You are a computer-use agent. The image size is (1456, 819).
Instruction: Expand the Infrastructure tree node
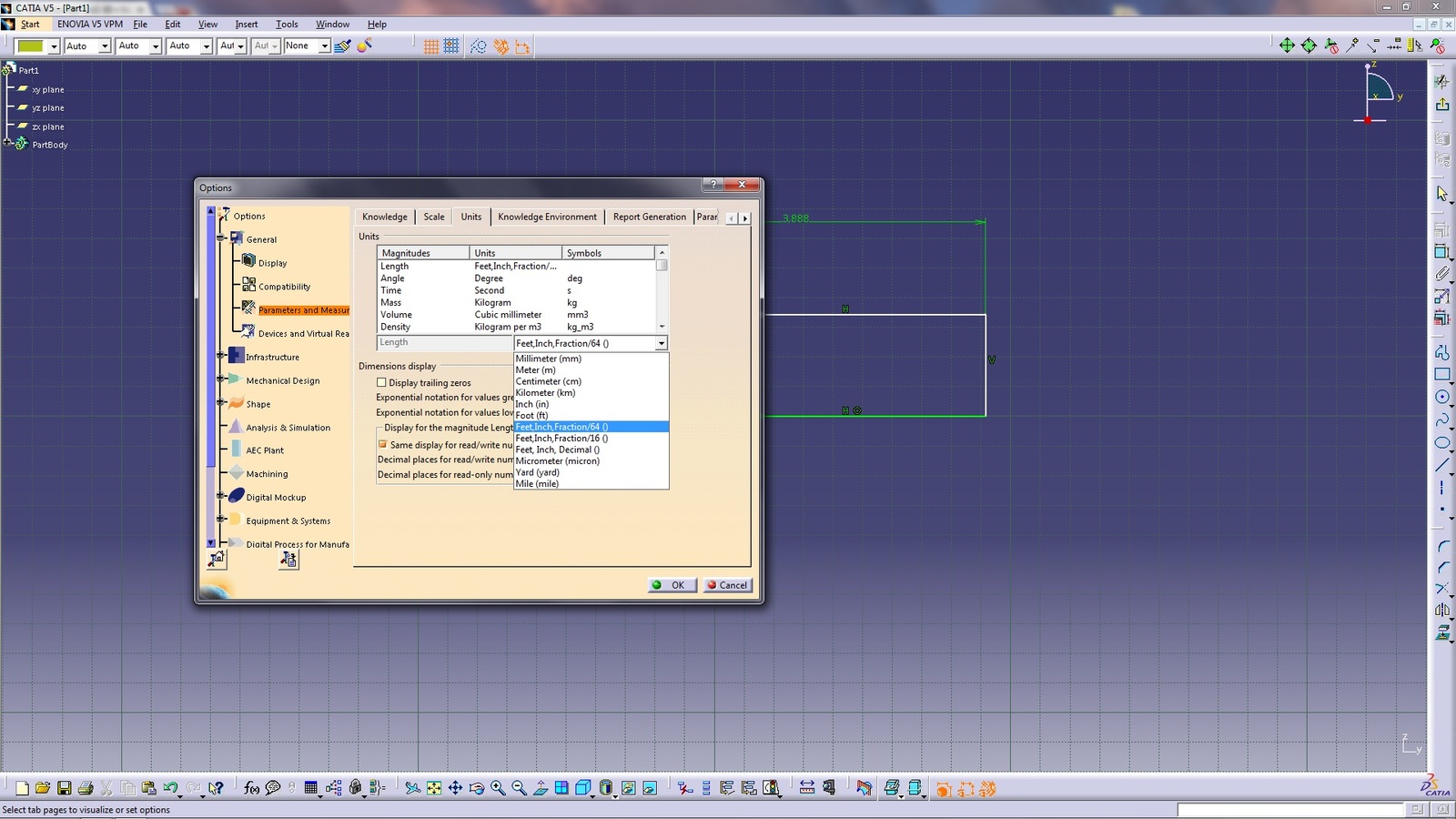pos(220,356)
